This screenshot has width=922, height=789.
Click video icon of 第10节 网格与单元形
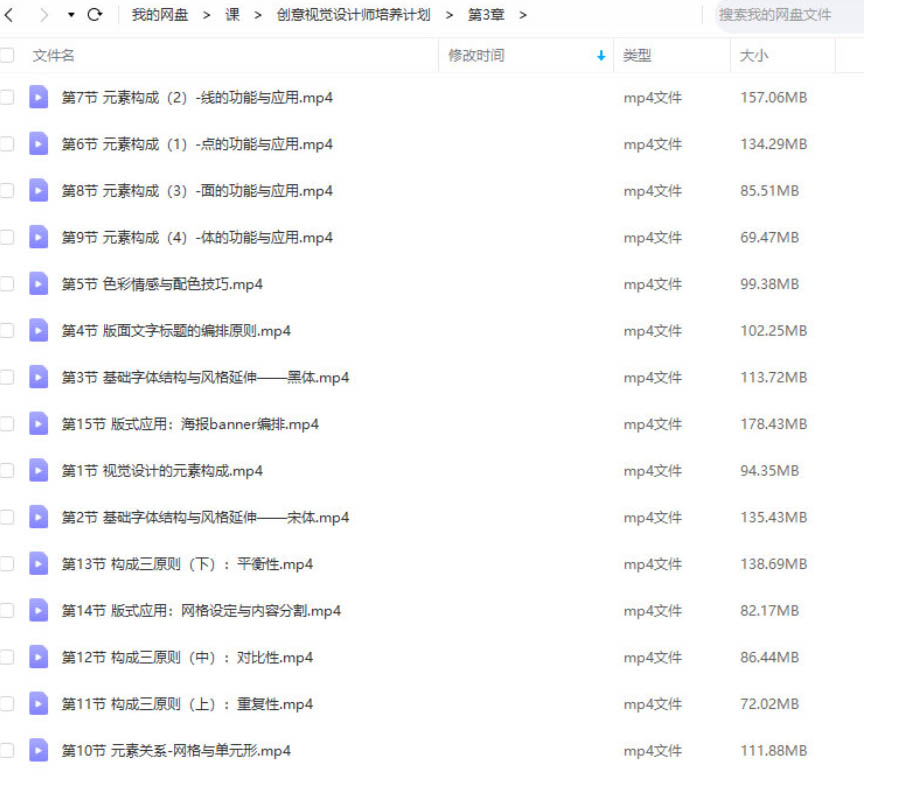click(x=38, y=750)
